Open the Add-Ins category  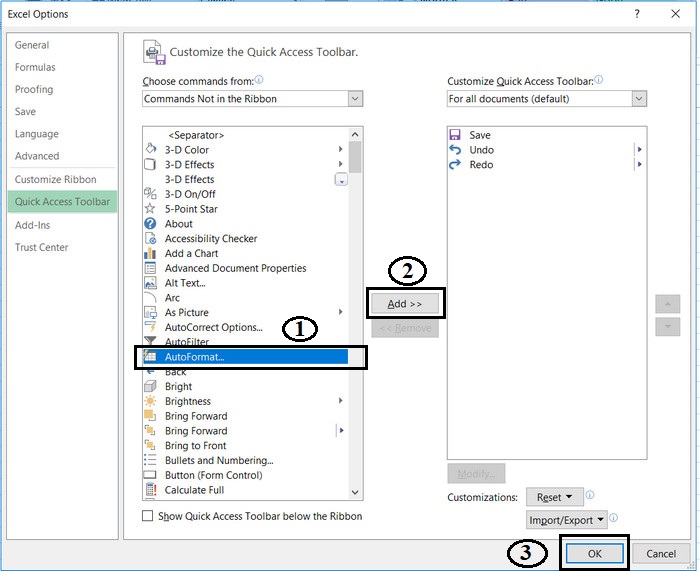click(32, 225)
